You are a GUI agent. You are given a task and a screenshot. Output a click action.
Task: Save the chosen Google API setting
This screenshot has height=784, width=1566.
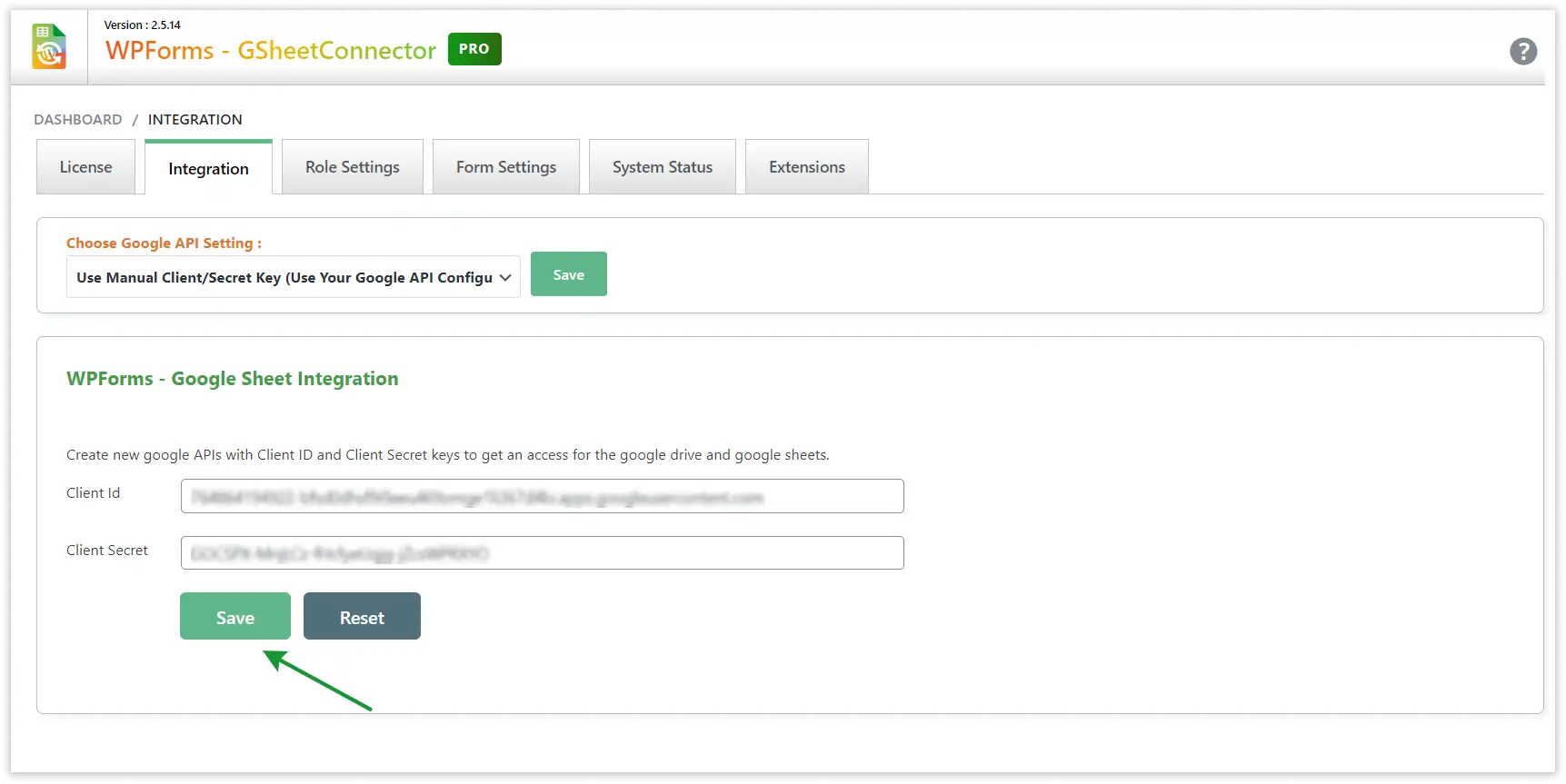[x=569, y=274]
